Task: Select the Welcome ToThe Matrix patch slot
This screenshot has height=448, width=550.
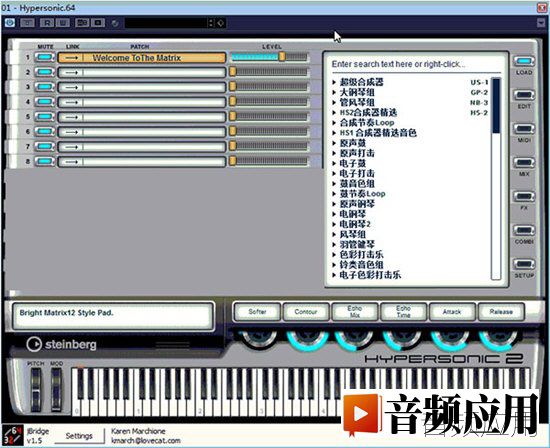Action: pos(142,58)
